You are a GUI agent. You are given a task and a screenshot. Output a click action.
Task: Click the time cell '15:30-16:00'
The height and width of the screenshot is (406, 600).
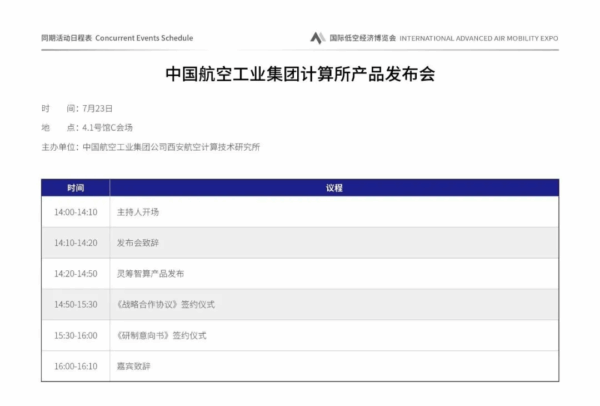click(76, 336)
